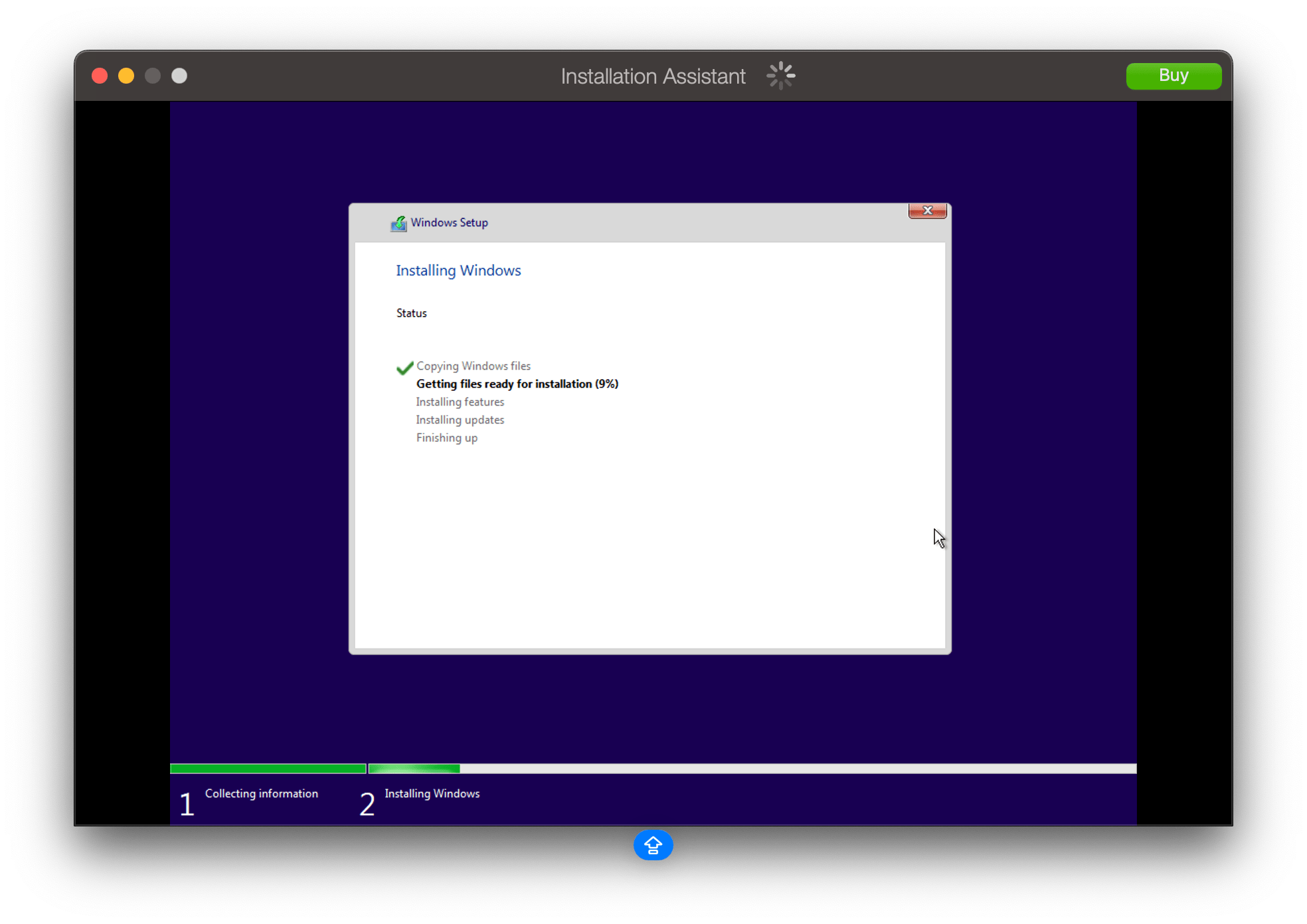Click the 'Installing Windows' blue heading

point(458,270)
